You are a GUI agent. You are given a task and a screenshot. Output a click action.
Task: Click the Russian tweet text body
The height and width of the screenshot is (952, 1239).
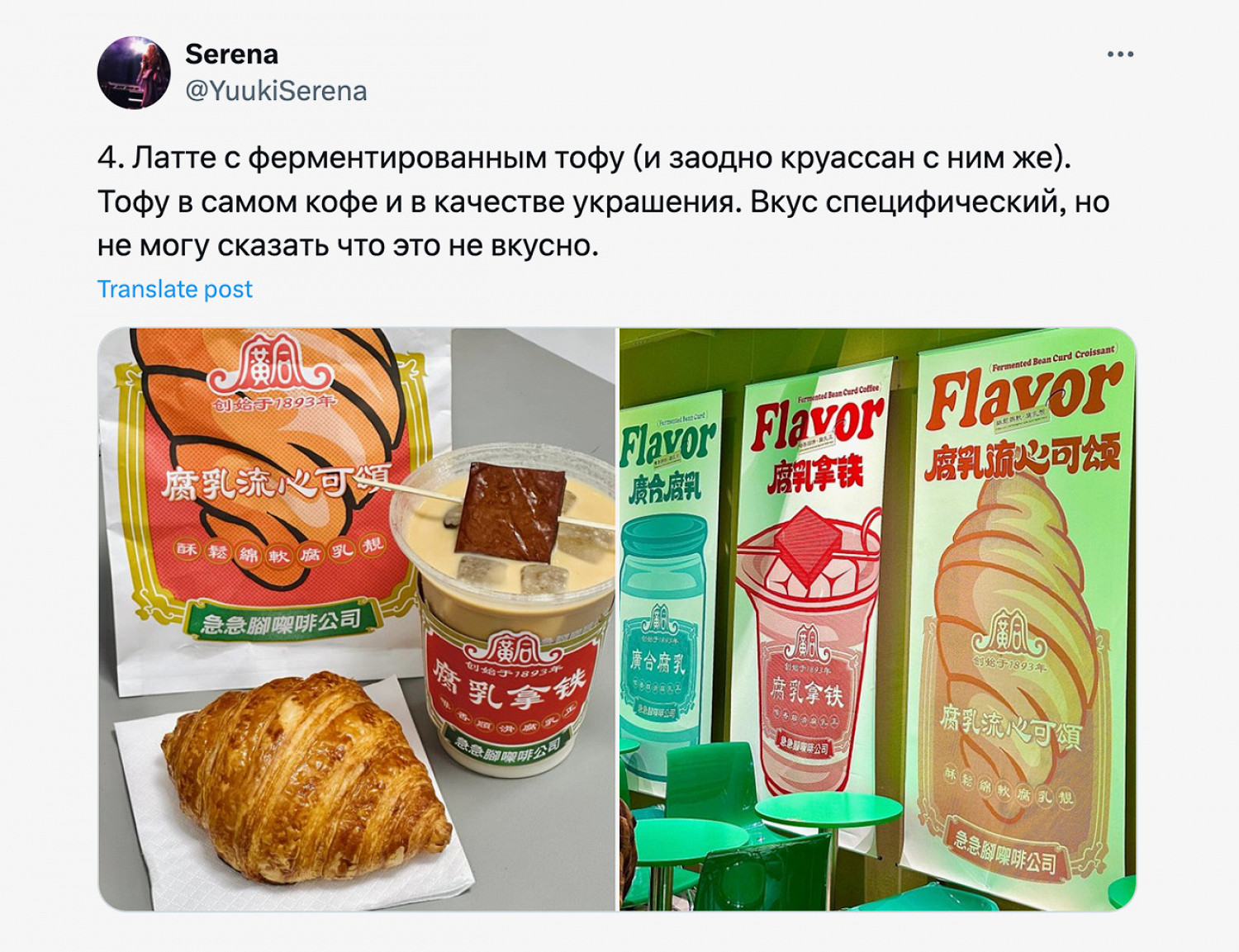(x=603, y=201)
